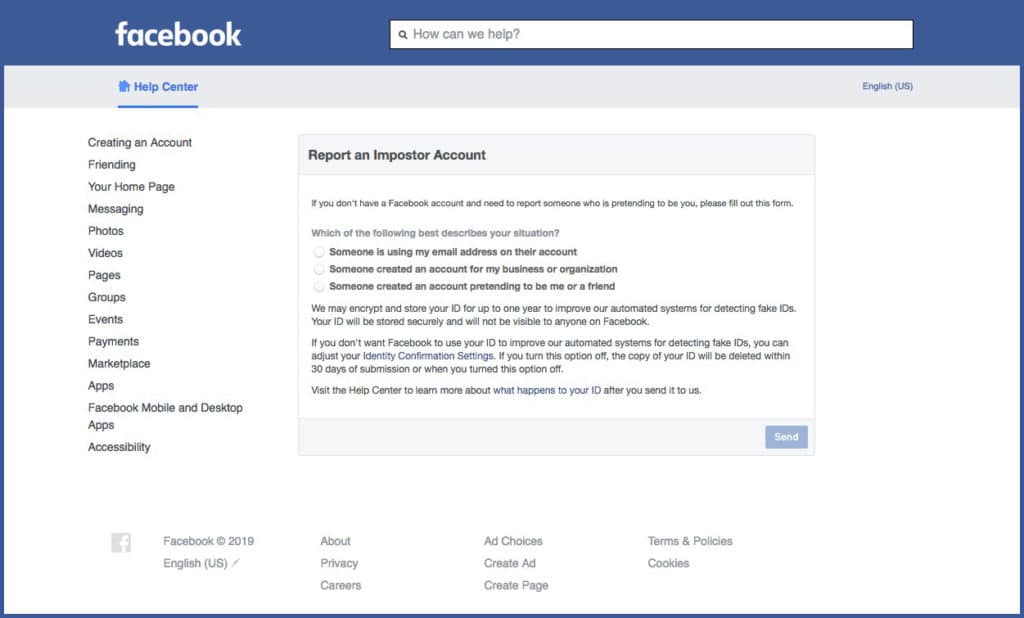1024x618 pixels.
Task: Click the "How can we help?" search field
Action: (x=660, y=34)
